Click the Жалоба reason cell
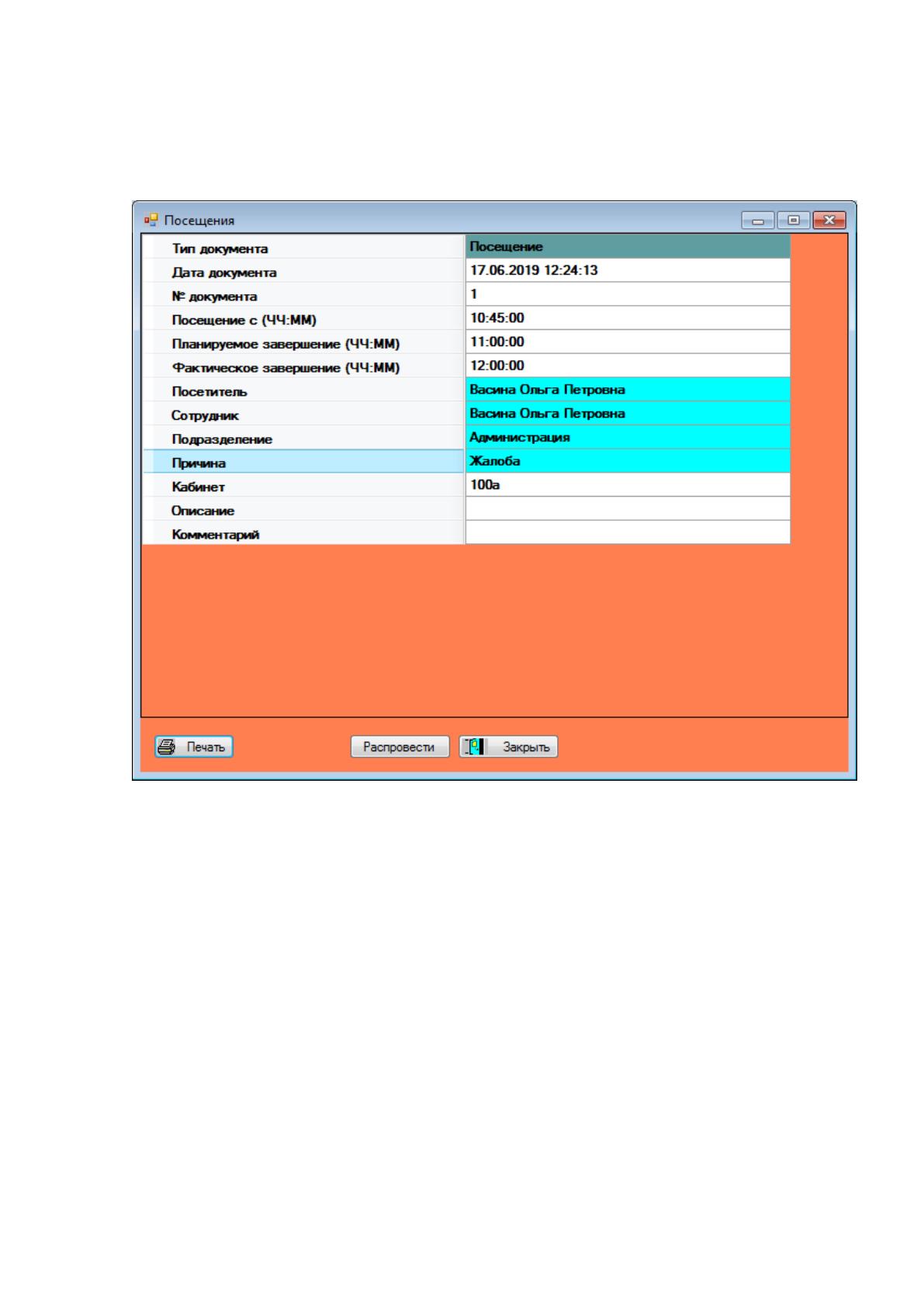This screenshot has width=924, height=1307. point(628,461)
